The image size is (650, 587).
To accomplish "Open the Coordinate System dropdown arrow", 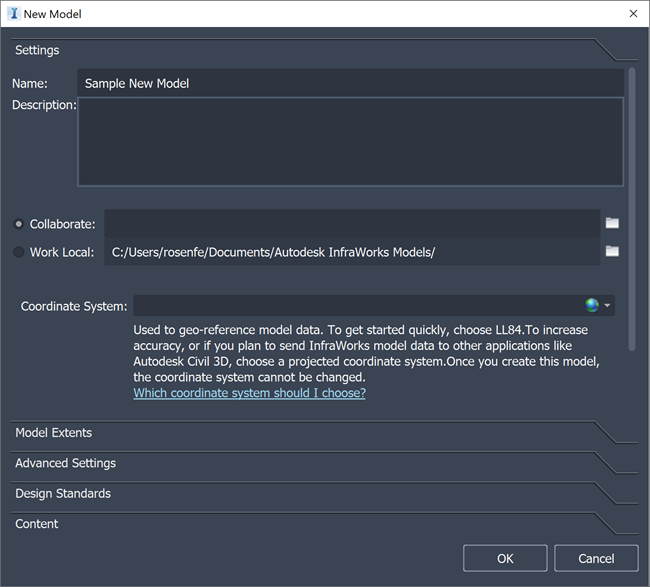I will click(607, 306).
